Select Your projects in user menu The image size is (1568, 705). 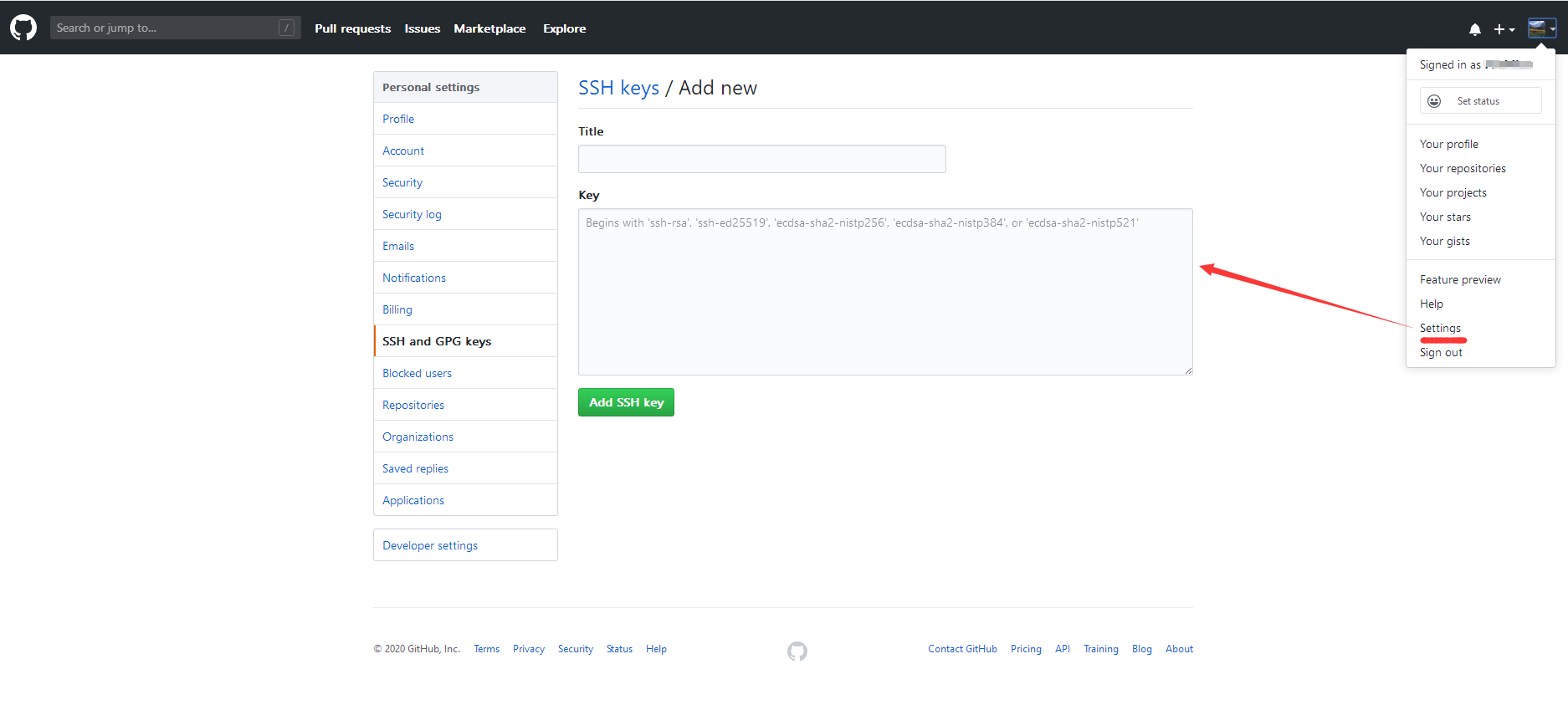pyautogui.click(x=1481, y=192)
